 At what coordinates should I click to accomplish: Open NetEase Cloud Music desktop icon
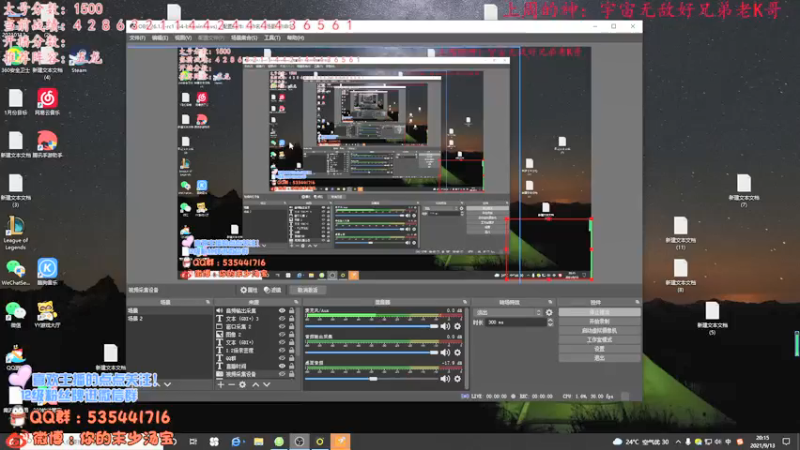[x=47, y=102]
